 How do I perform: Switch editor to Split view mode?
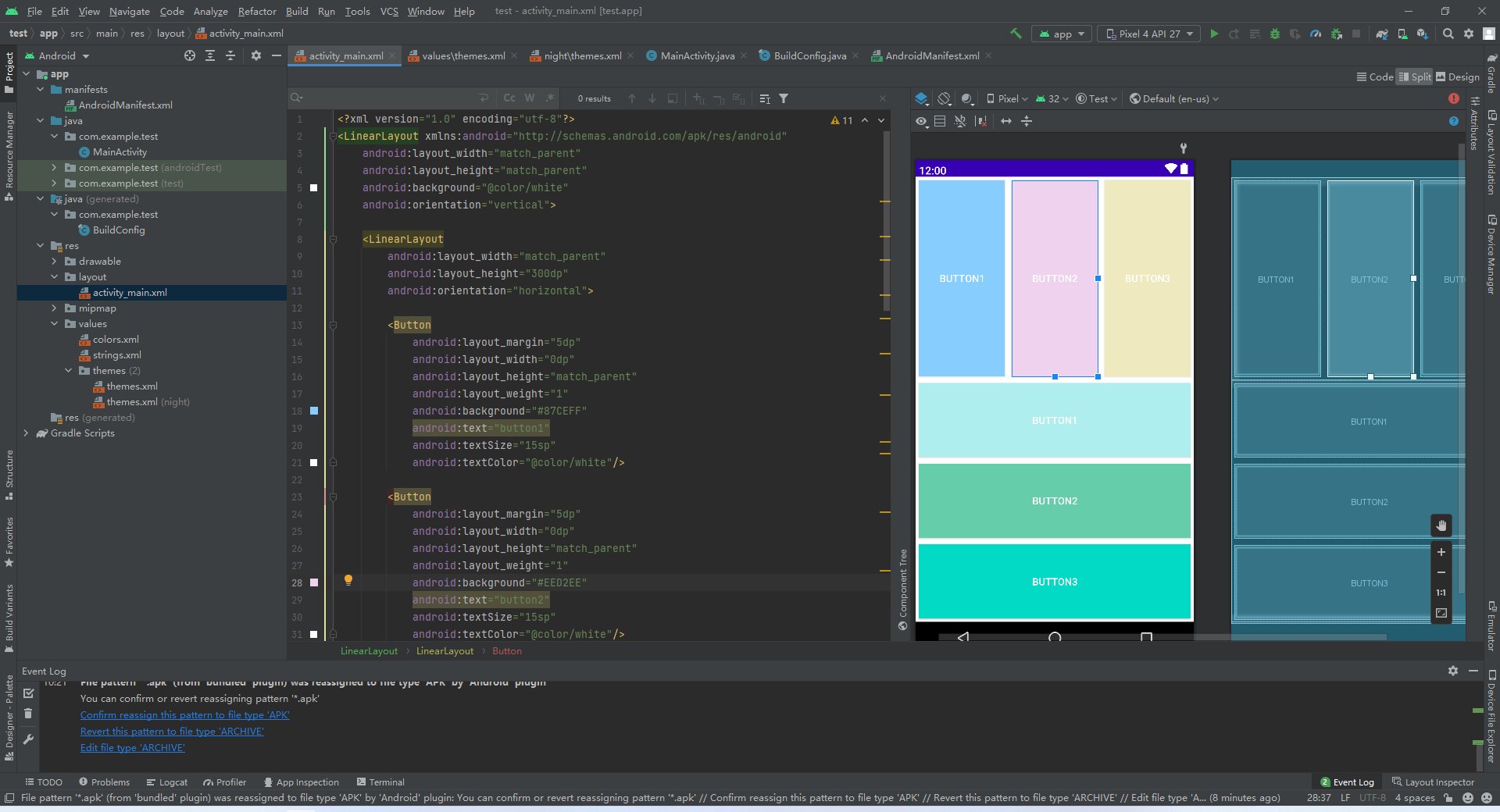tap(1415, 77)
